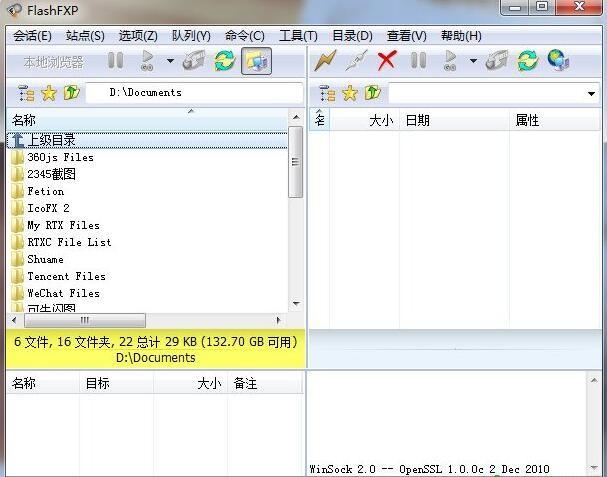The image size is (607, 477).
Task: Click the FlashFXP title bar app icon
Action: 15,10
